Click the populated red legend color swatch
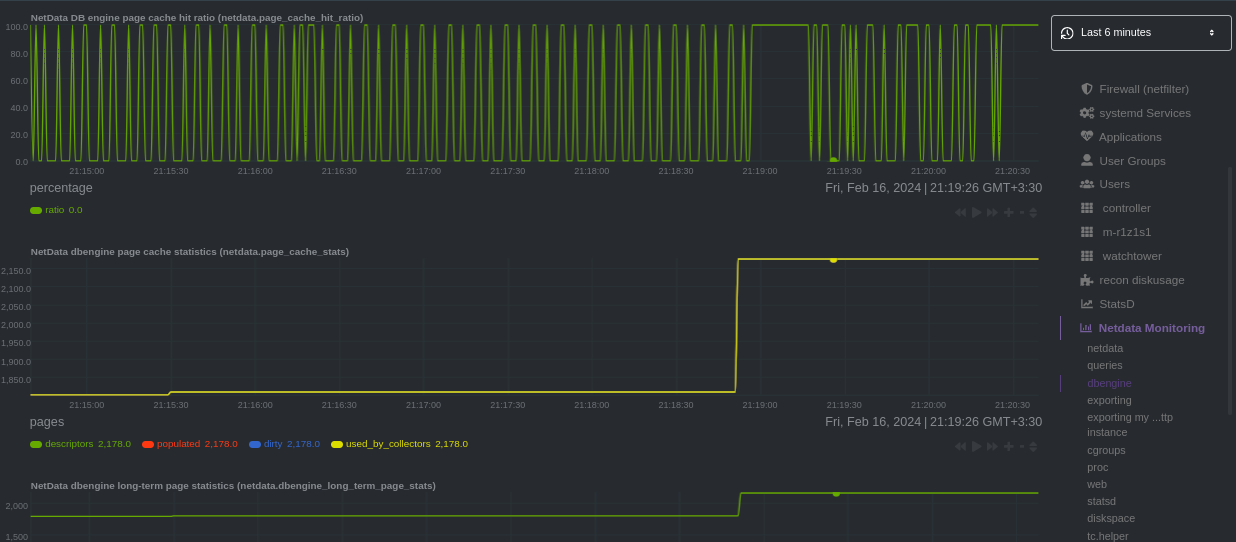 (148, 444)
